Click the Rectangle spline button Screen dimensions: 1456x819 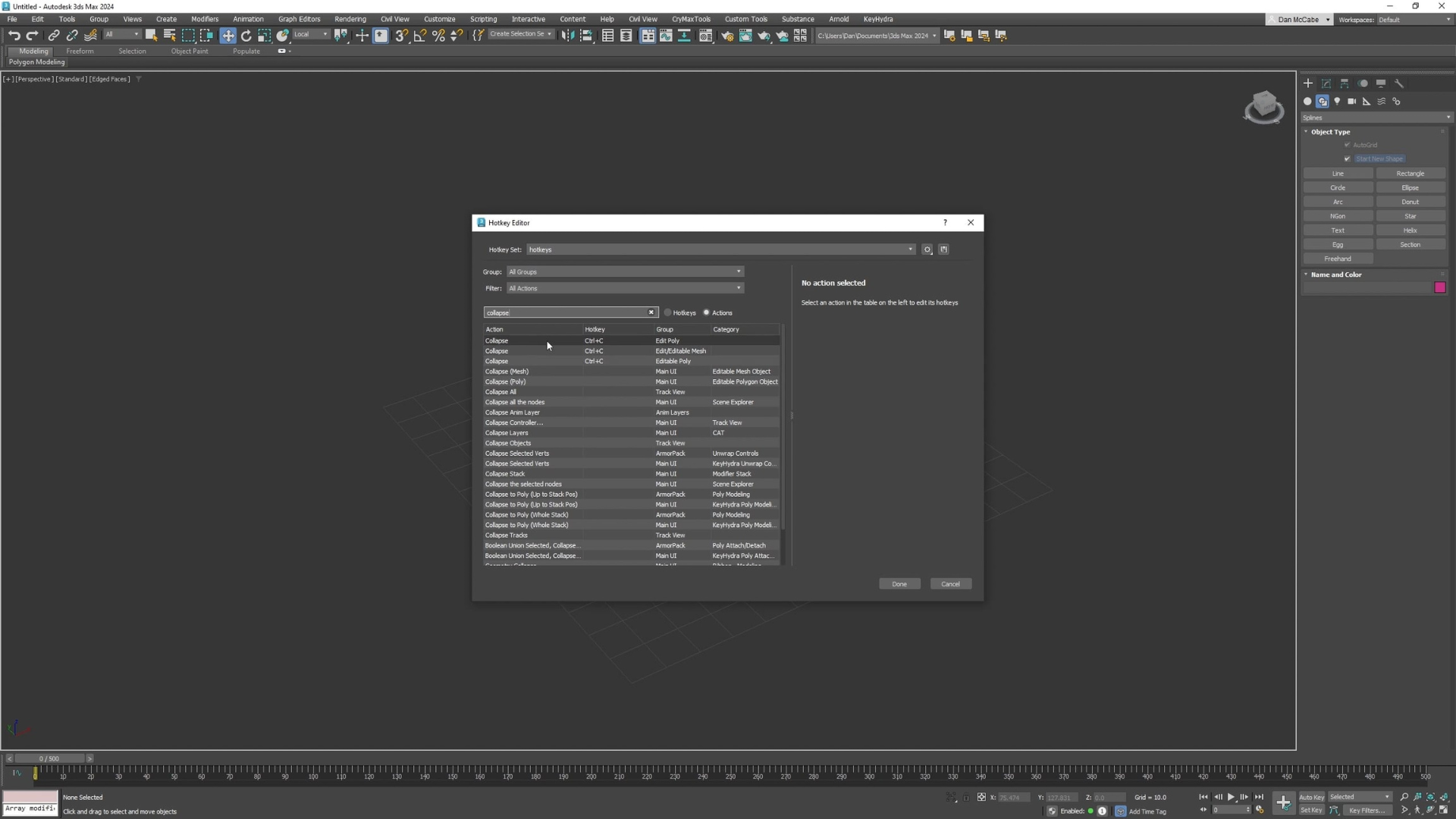[x=1410, y=174]
